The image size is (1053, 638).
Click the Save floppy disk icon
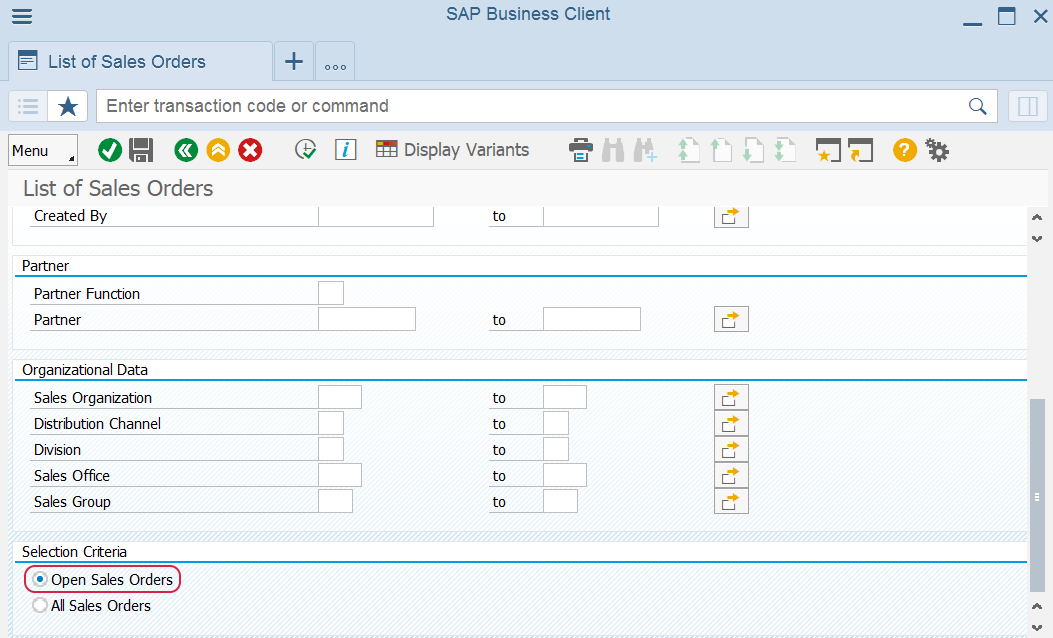141,150
